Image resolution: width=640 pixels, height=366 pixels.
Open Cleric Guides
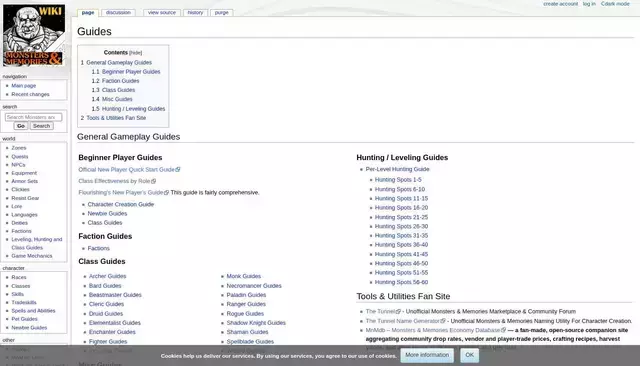(106, 304)
